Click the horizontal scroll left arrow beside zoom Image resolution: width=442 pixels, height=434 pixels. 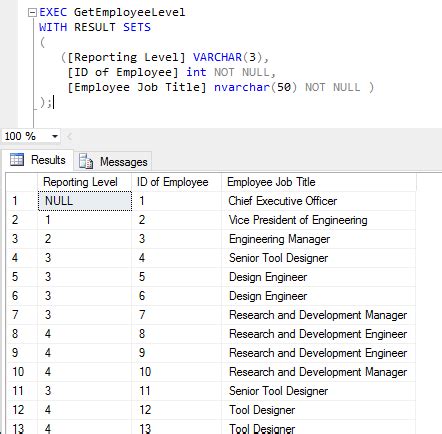pos(69,136)
